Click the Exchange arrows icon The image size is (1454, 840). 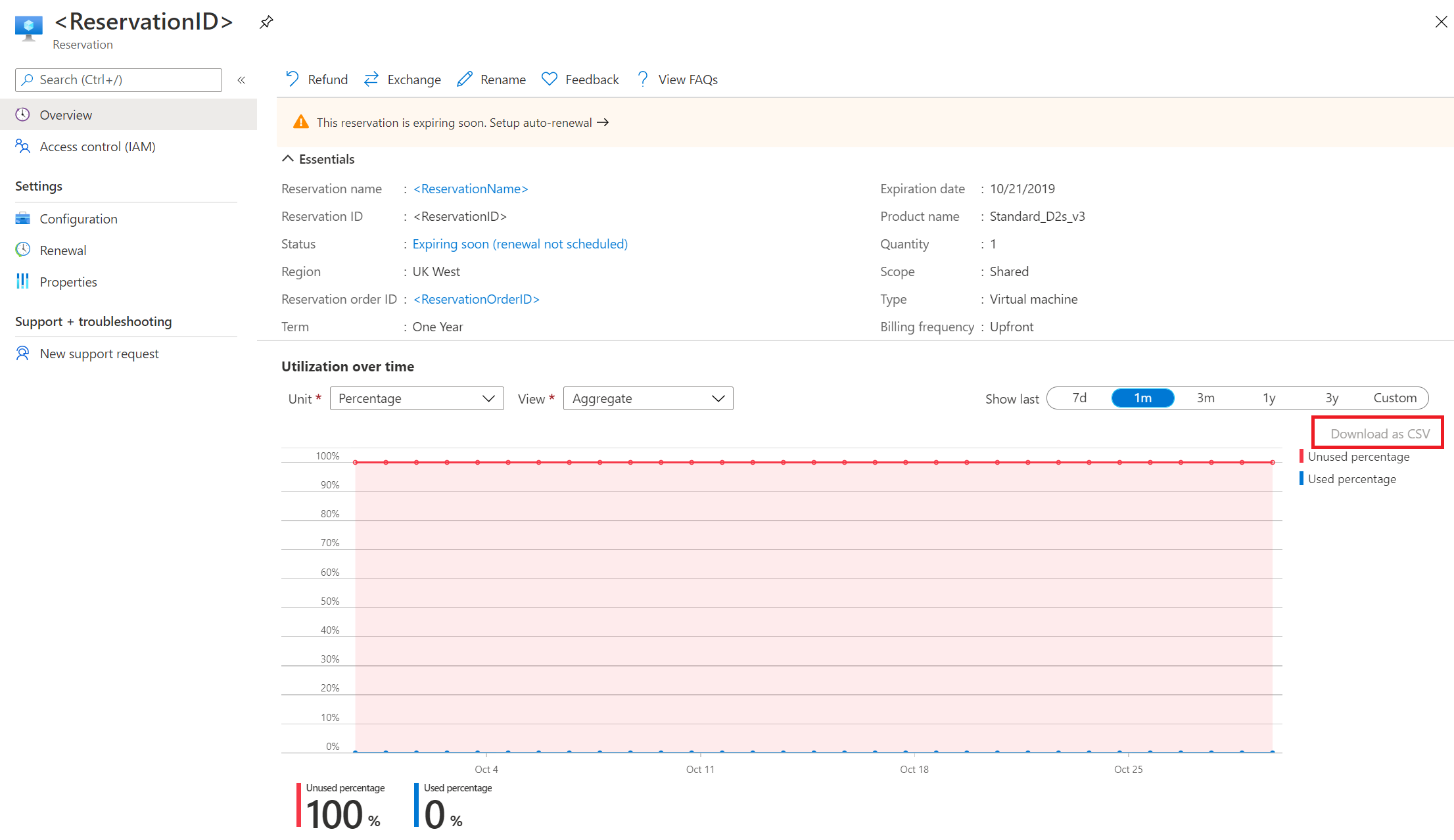pos(371,79)
